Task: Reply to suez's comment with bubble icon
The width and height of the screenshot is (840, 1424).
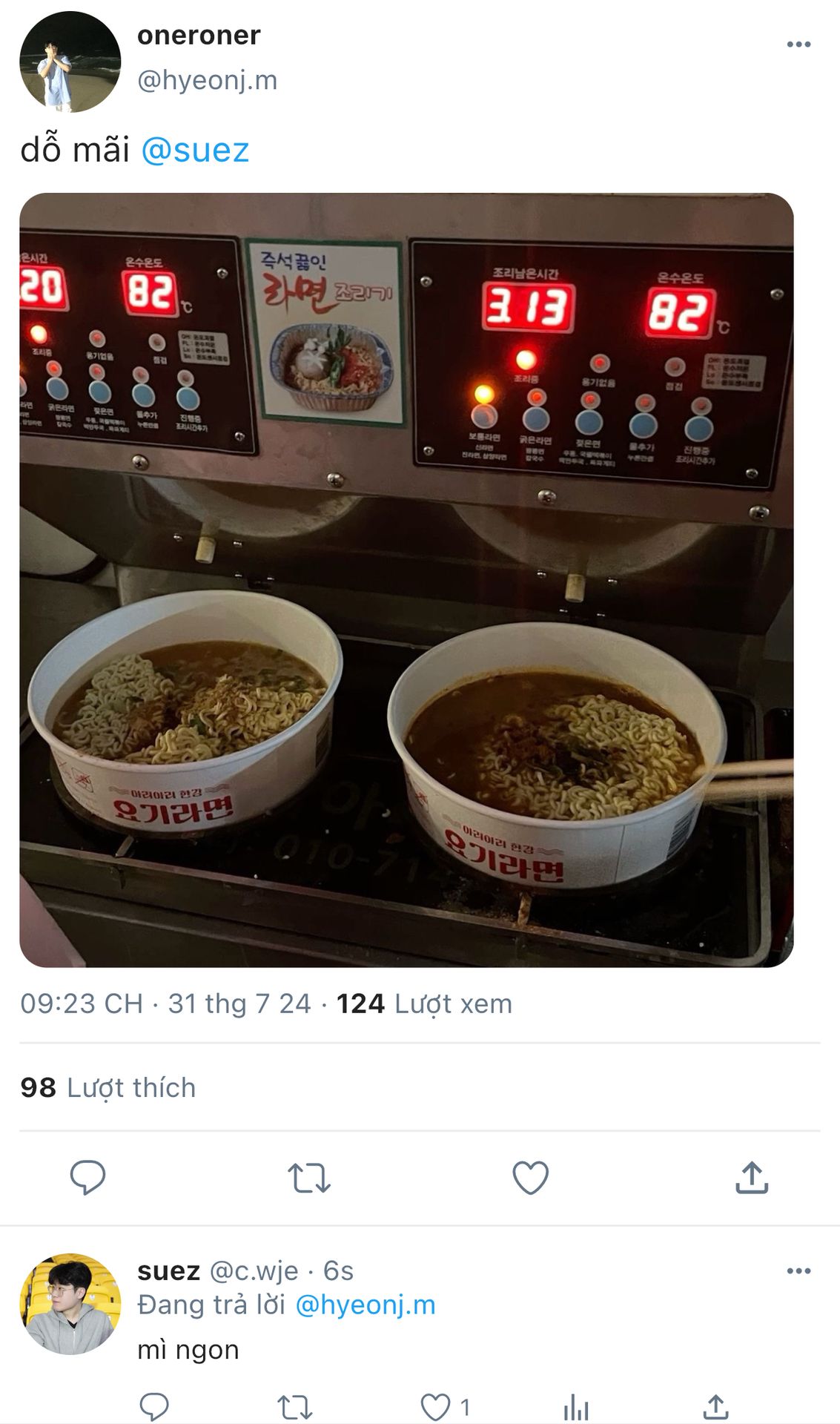Action: pos(154,1407)
